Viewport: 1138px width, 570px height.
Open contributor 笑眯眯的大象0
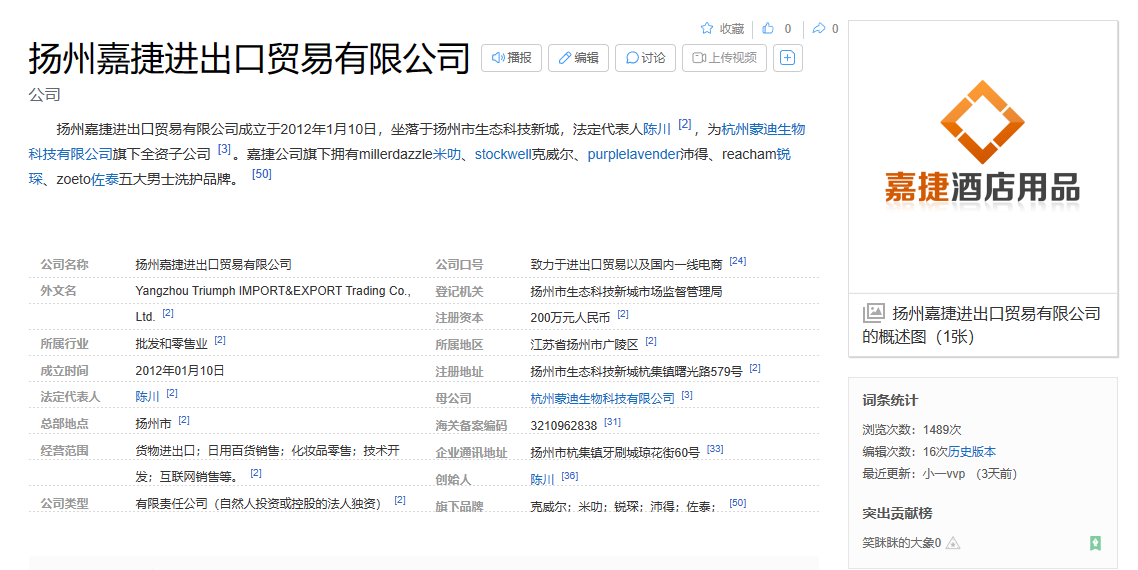tap(901, 542)
